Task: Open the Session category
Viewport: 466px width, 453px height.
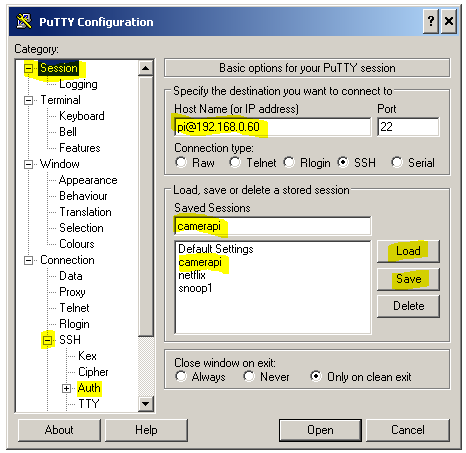Action: click(59, 68)
